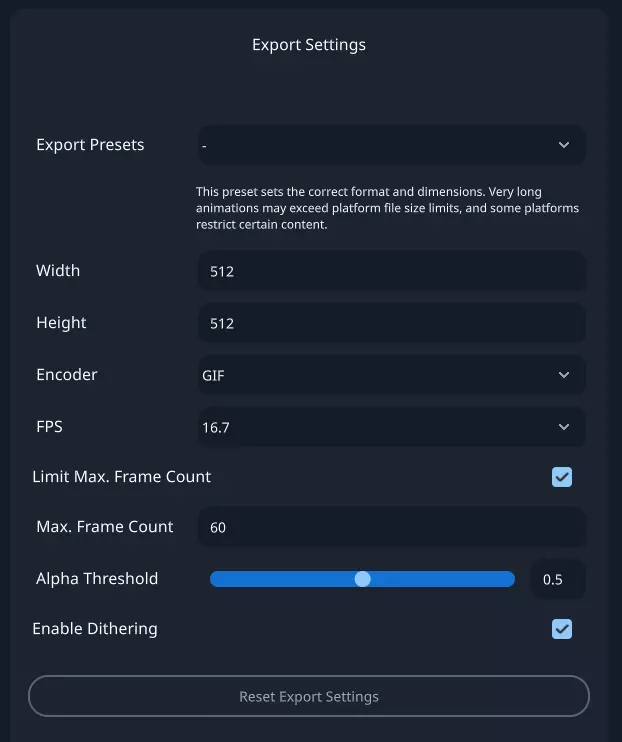Uncheck Limit Max. Frame Count checkbox

coord(562,477)
